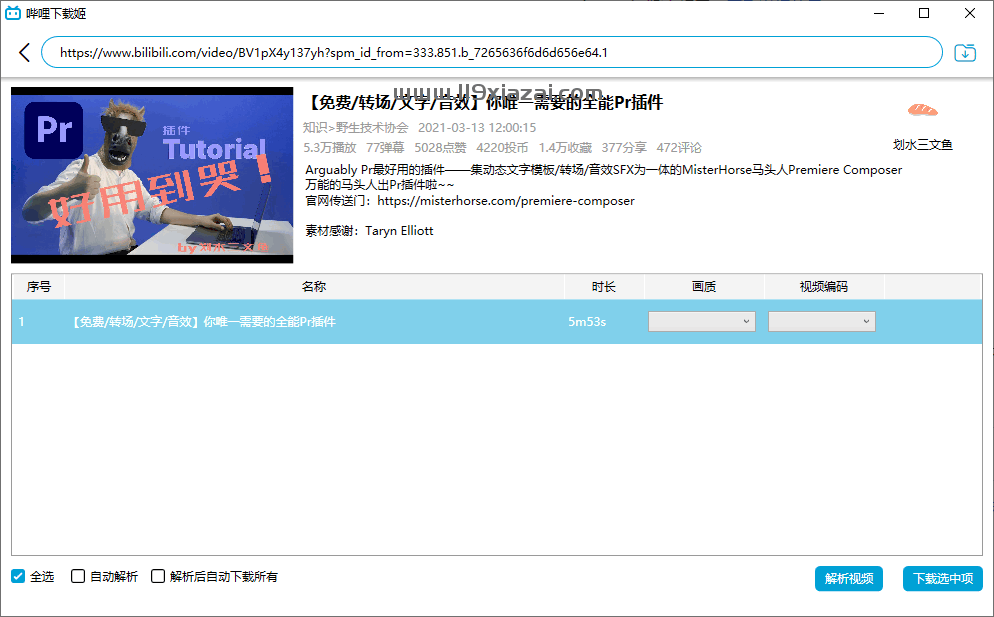Toggle the 全选 checkbox
This screenshot has width=994, height=617.
point(18,576)
